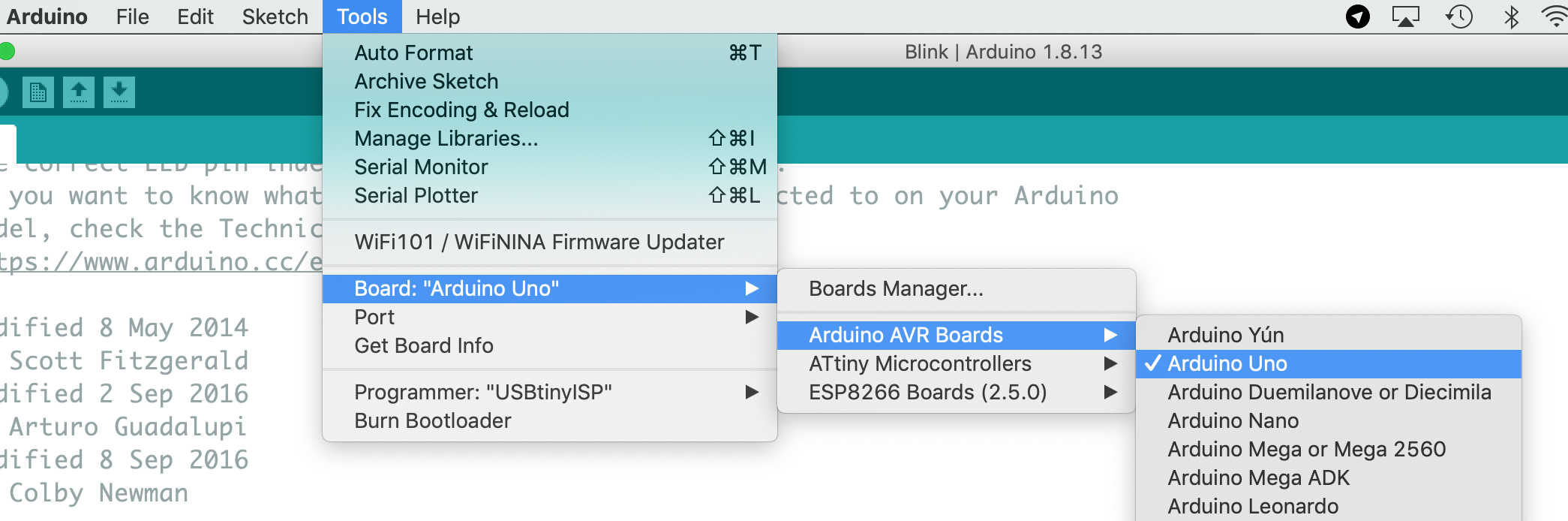Image resolution: width=1568 pixels, height=521 pixels.
Task: Open the arduino.cc link in the sketch
Action: pos(161,262)
